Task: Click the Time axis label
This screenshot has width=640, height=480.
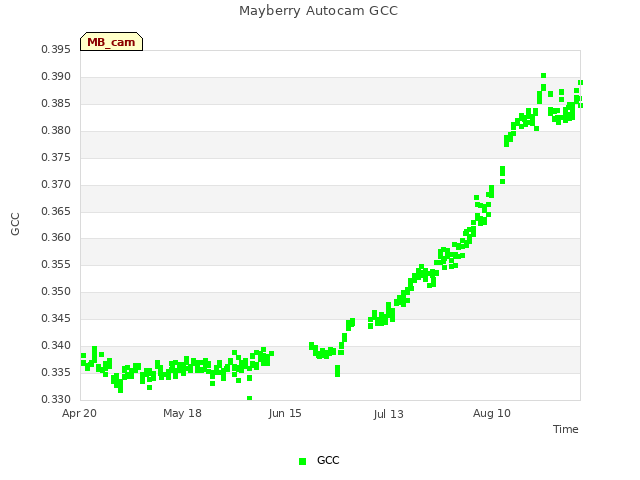Action: [x=566, y=429]
